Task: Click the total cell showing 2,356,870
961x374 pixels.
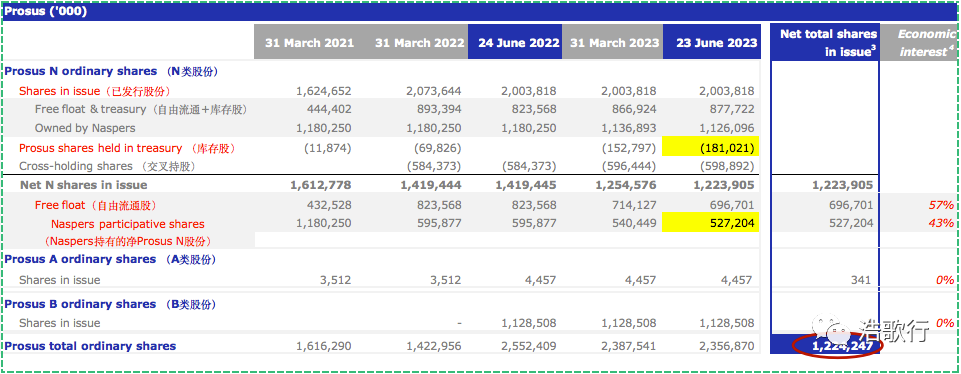Action: click(726, 346)
